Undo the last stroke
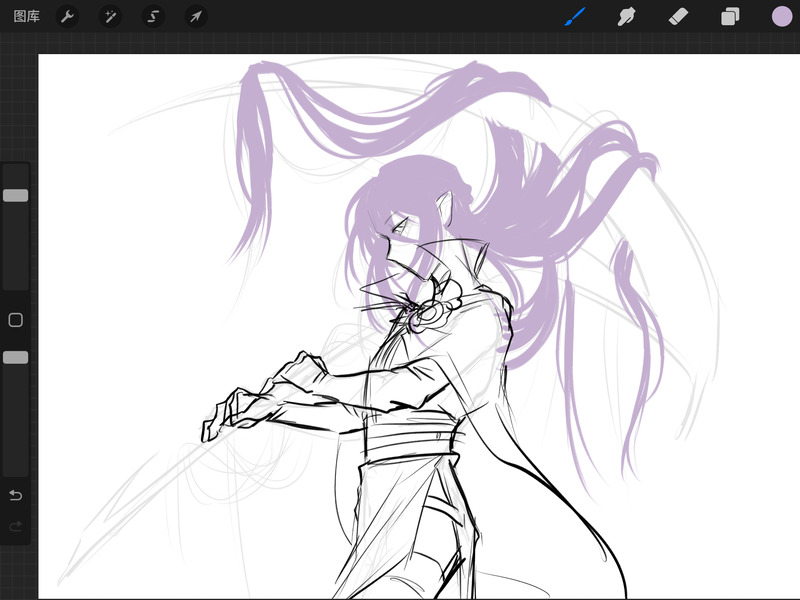The height and width of the screenshot is (600, 800). tap(16, 495)
